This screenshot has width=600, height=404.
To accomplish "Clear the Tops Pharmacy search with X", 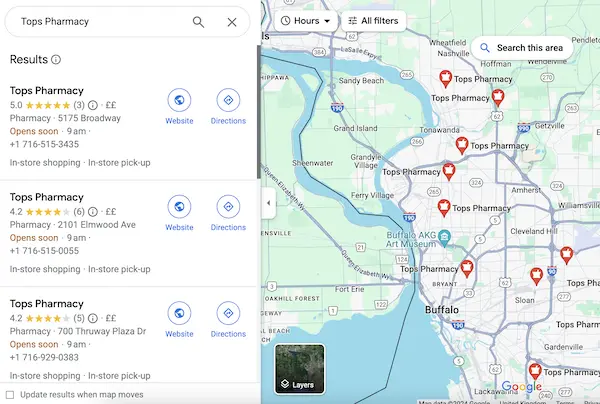I will pos(232,22).
